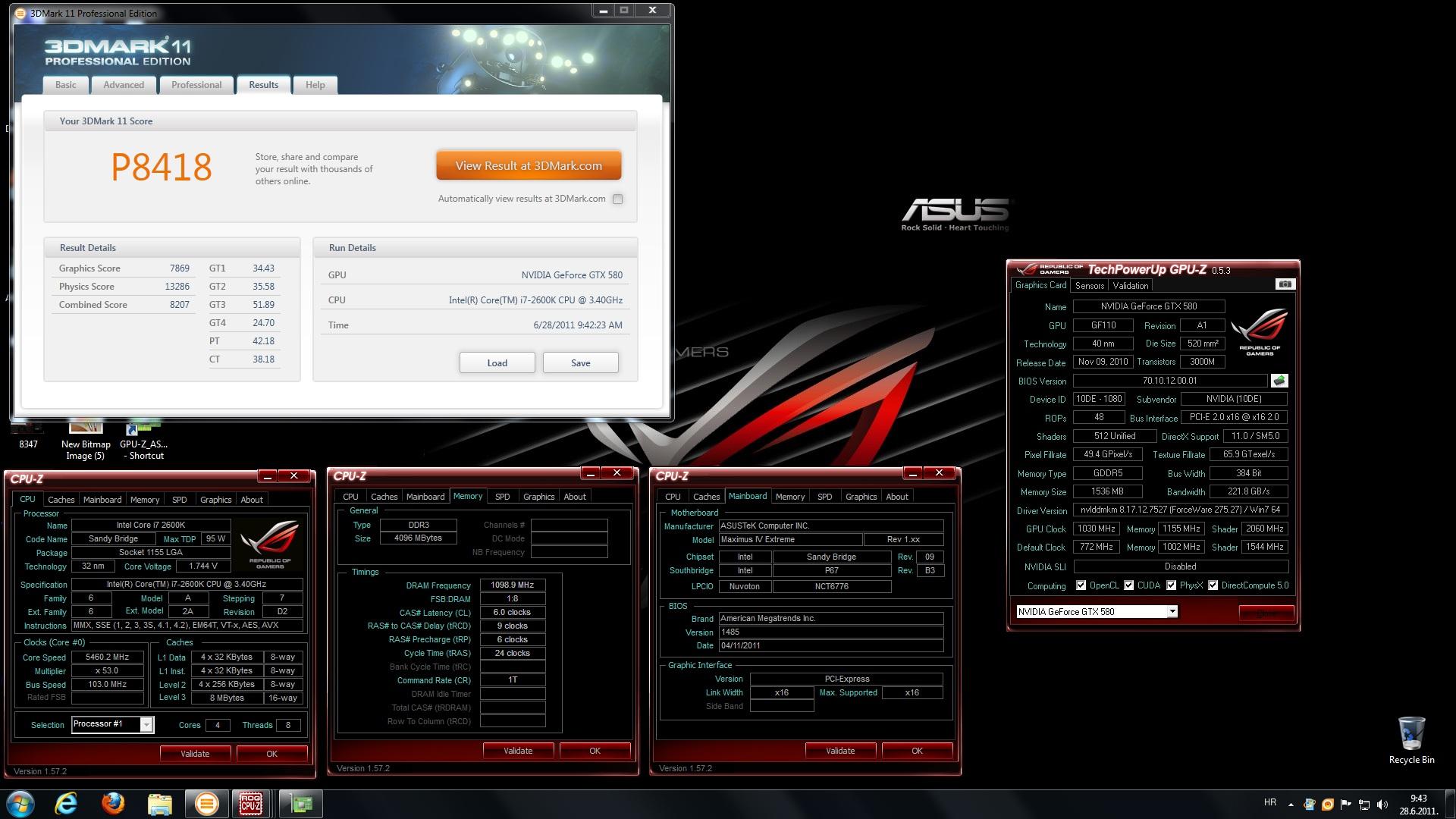Click the ROG logo in GPU-Z
Screen dimensions: 1456x819
tap(1260, 332)
